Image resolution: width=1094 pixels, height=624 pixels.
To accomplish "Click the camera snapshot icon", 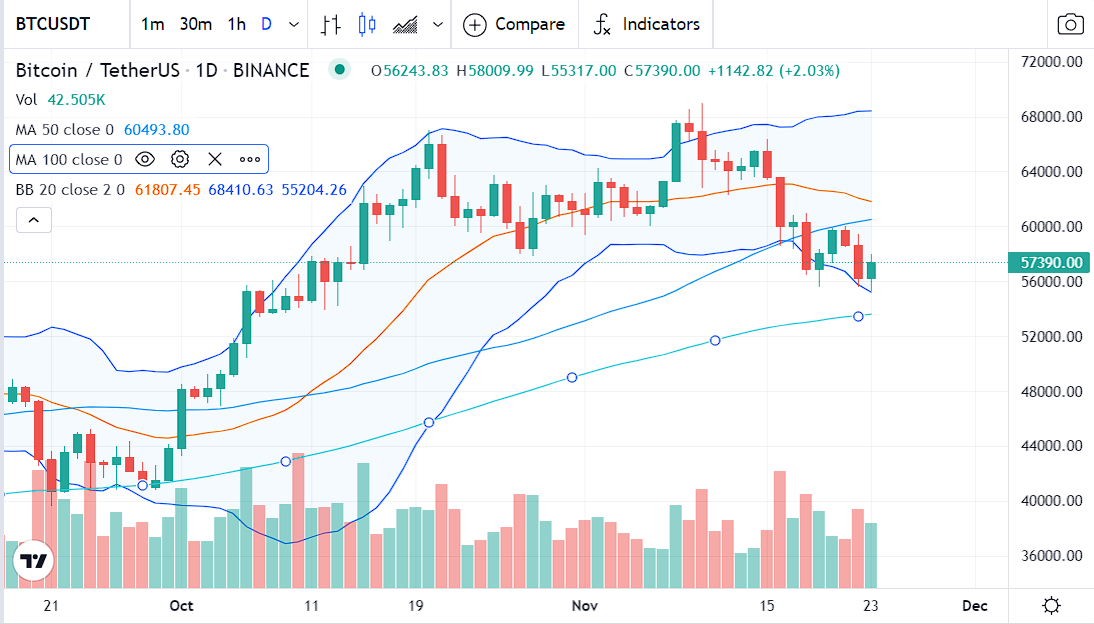I will coord(1070,23).
